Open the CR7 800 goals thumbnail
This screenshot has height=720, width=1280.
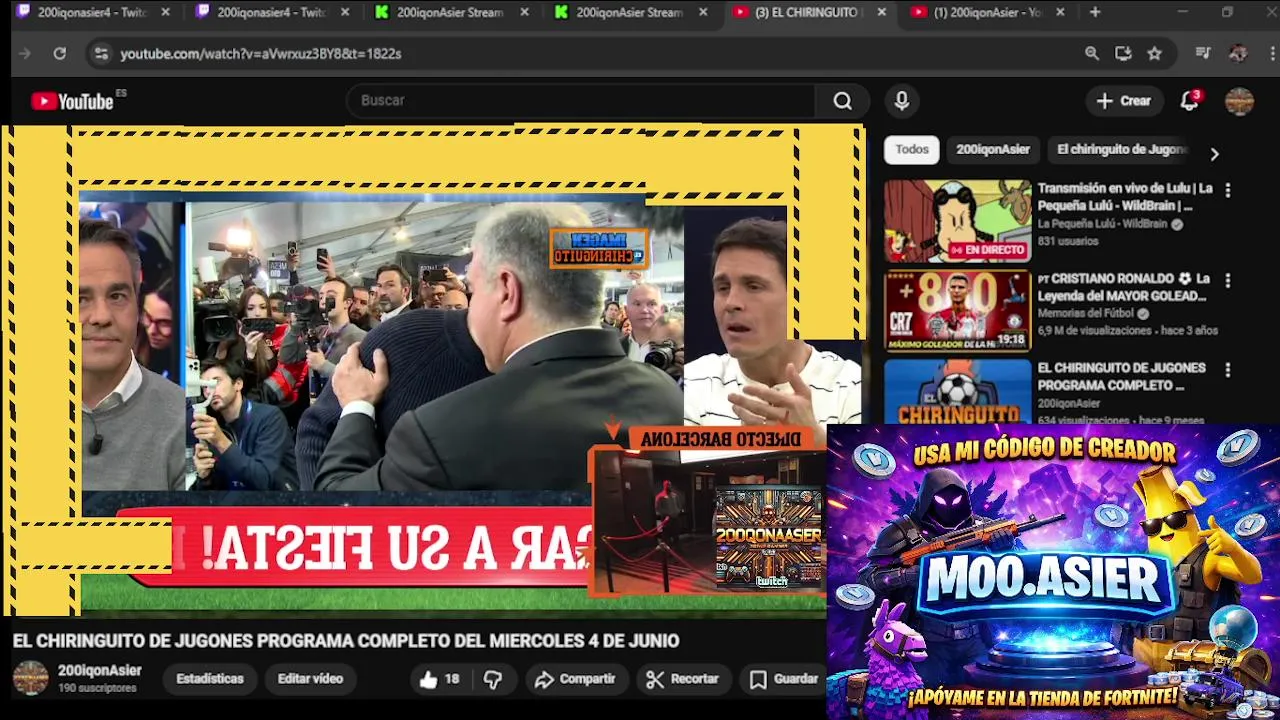tap(957, 311)
